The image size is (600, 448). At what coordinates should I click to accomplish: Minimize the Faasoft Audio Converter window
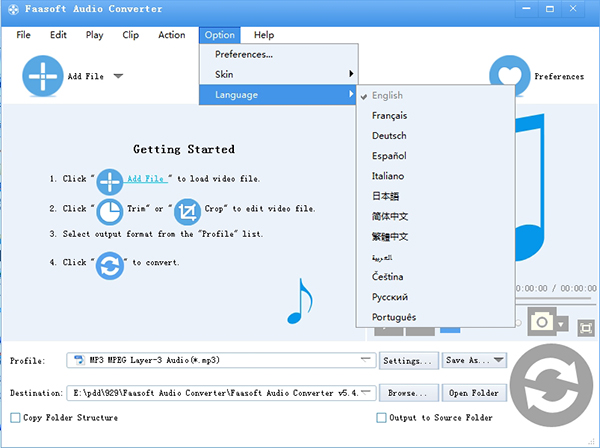(527, 8)
